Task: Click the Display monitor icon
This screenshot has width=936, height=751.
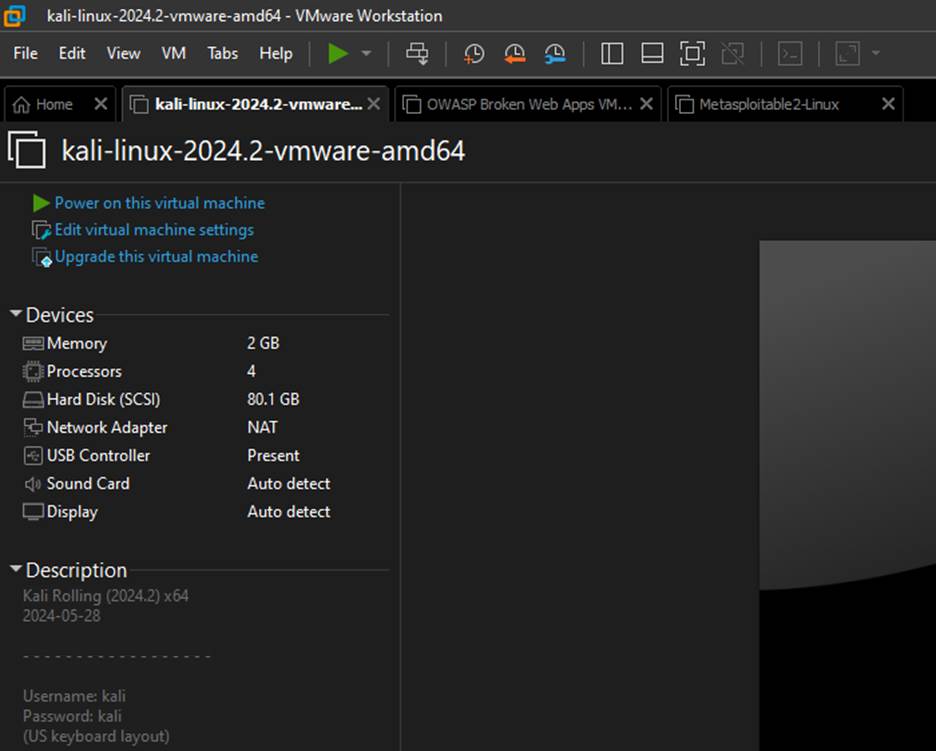Action: coord(33,512)
